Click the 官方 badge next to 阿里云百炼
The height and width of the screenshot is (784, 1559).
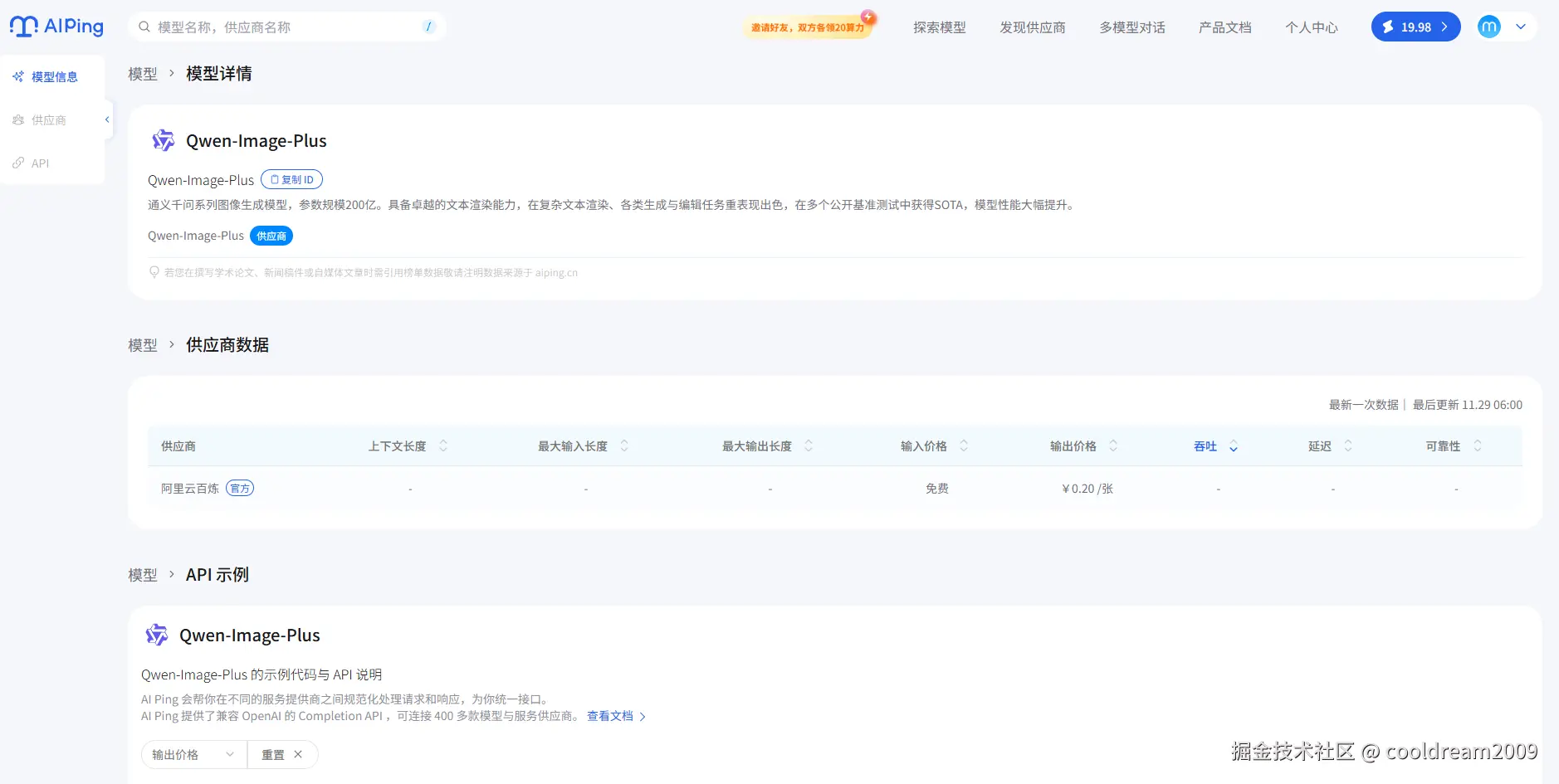coord(240,488)
